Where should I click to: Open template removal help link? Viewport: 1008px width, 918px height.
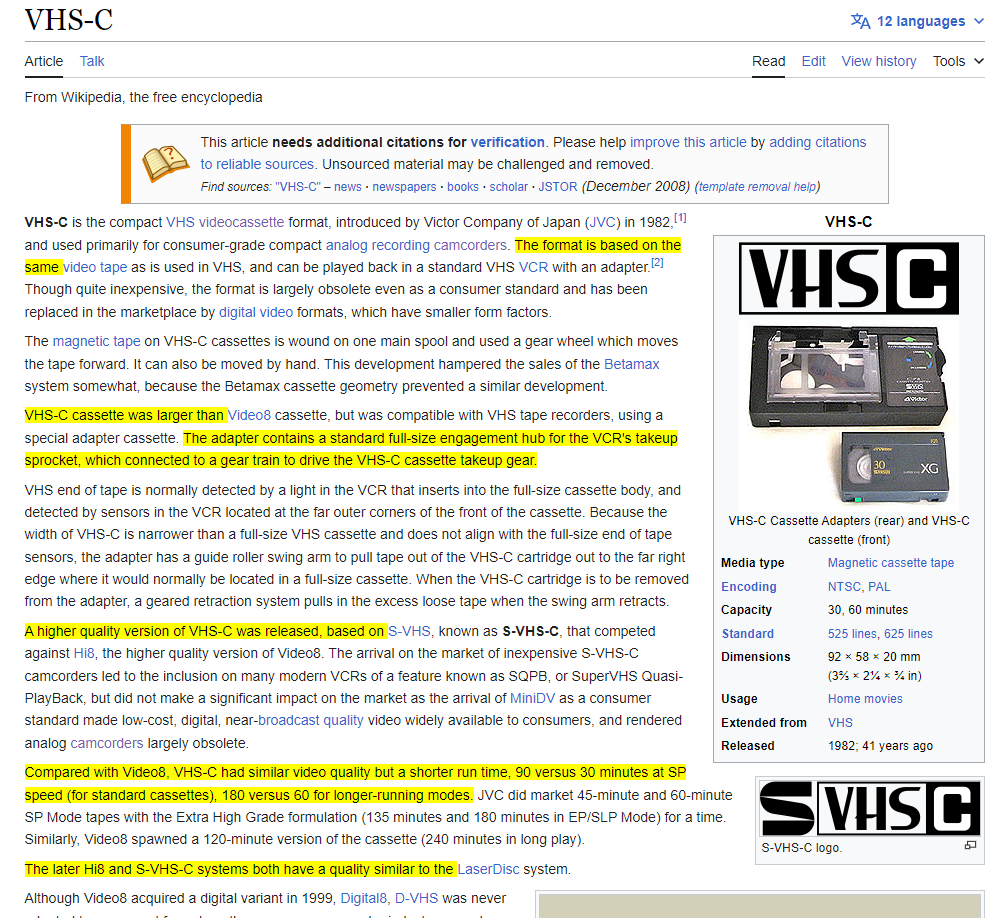click(757, 186)
